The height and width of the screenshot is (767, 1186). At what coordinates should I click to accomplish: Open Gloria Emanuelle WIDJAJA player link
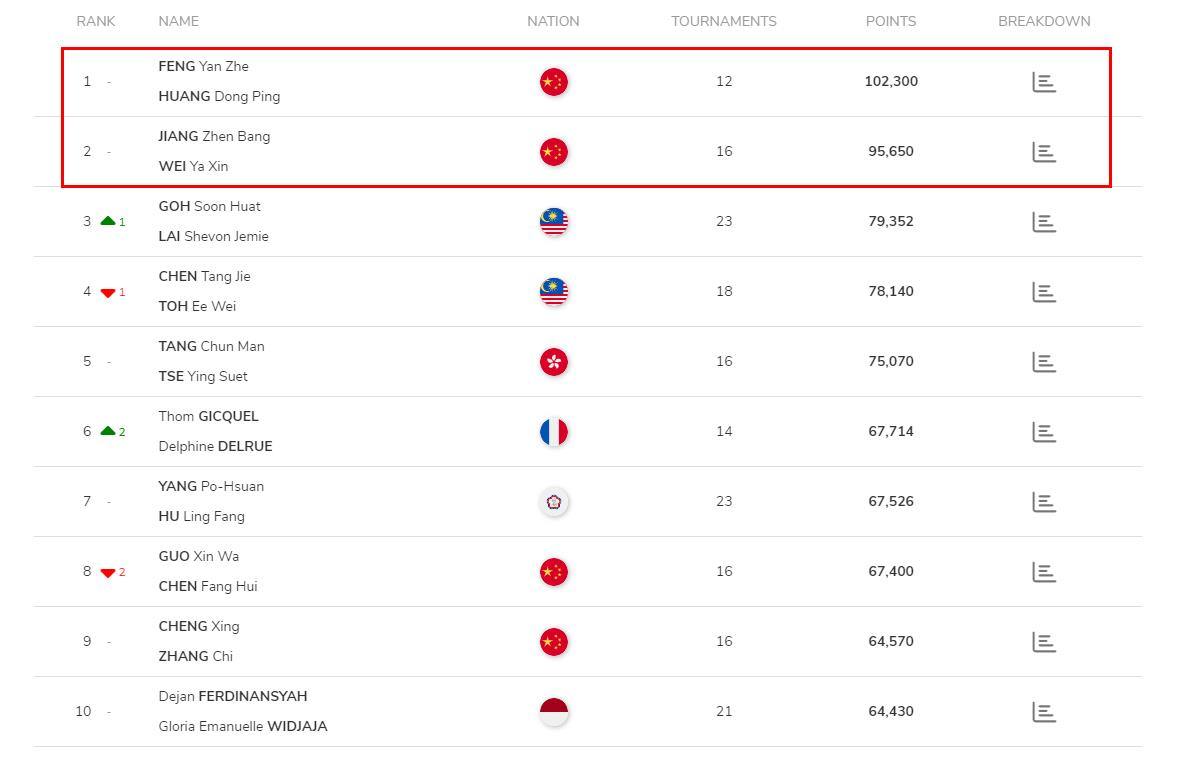point(243,726)
